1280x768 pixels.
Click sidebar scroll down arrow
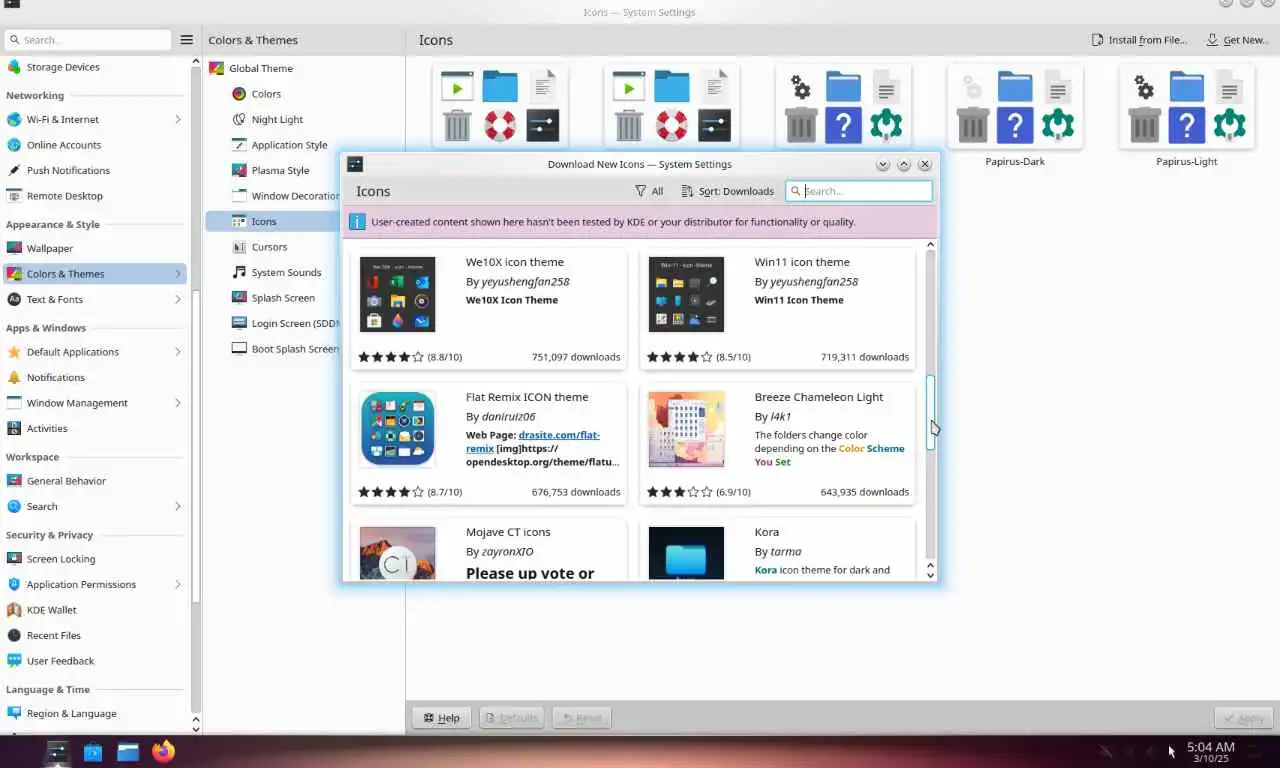pyautogui.click(x=195, y=729)
